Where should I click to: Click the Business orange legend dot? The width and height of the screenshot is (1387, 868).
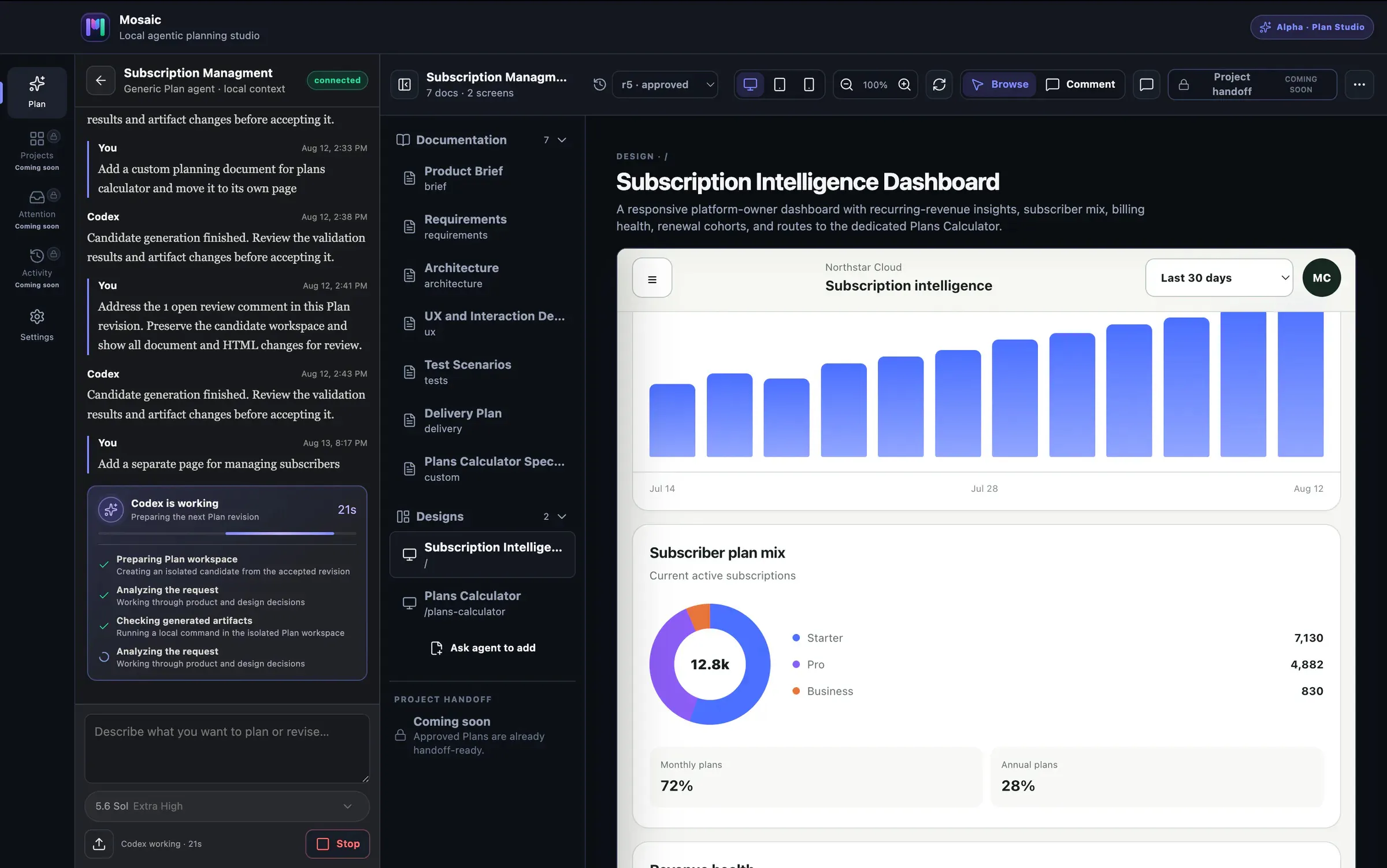[796, 691]
